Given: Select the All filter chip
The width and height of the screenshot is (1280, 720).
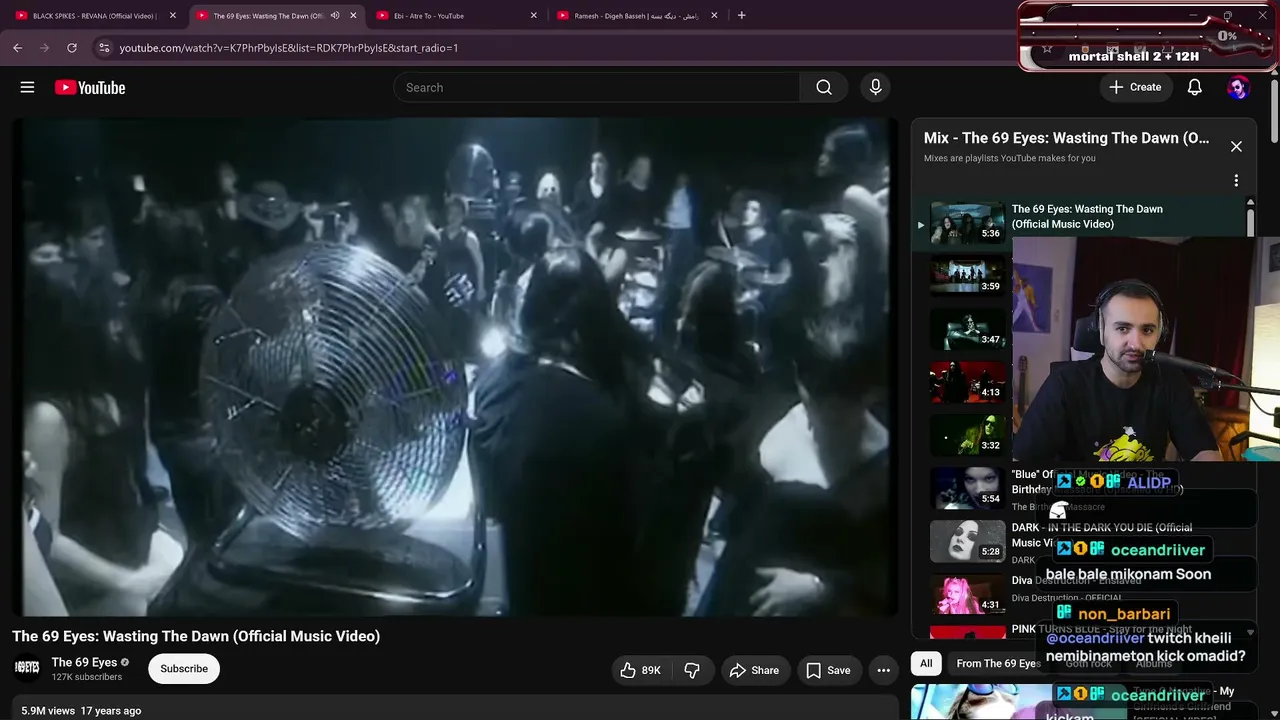Looking at the screenshot, I should [926, 663].
